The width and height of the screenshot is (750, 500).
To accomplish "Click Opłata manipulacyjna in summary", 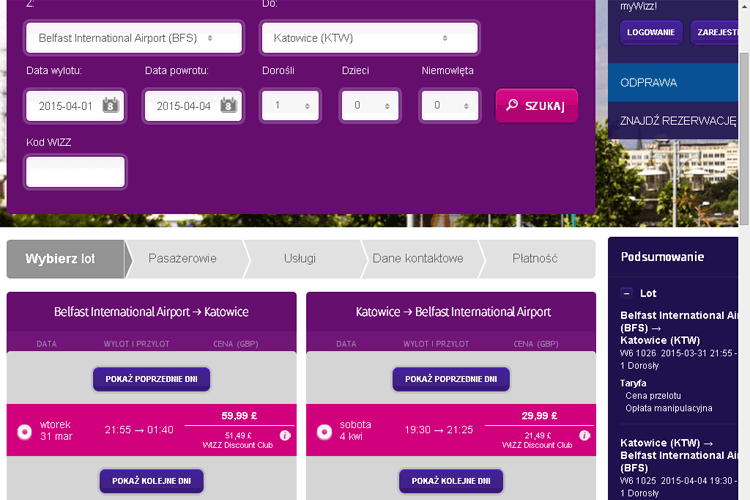I will coord(669,408).
